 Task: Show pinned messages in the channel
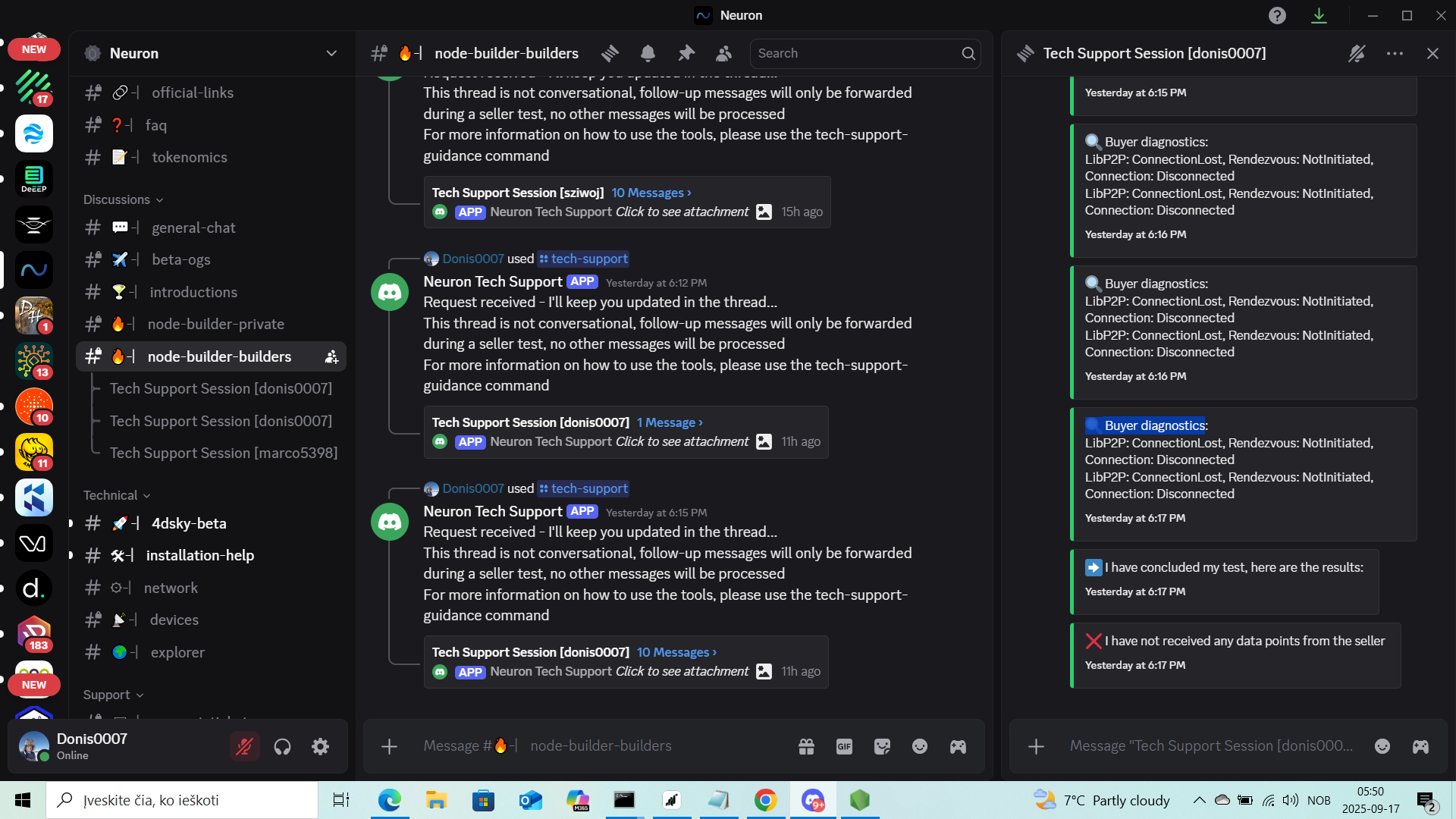[x=686, y=53]
